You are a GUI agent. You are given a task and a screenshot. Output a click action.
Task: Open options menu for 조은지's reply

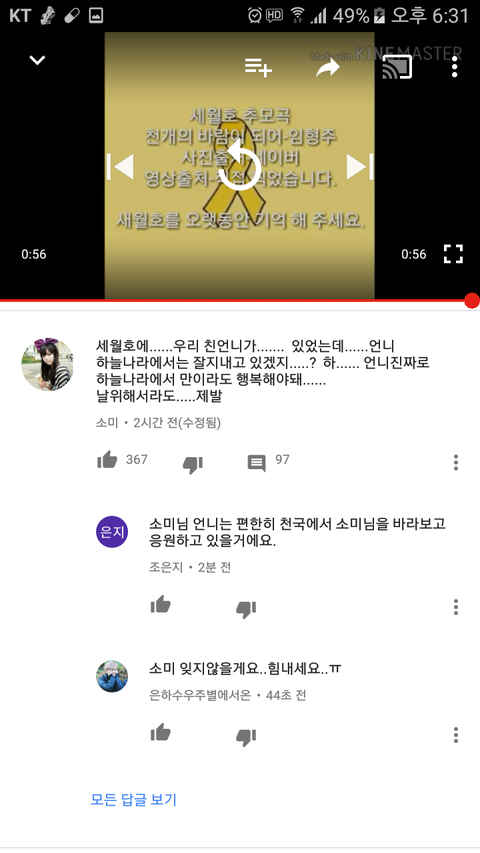click(x=456, y=607)
